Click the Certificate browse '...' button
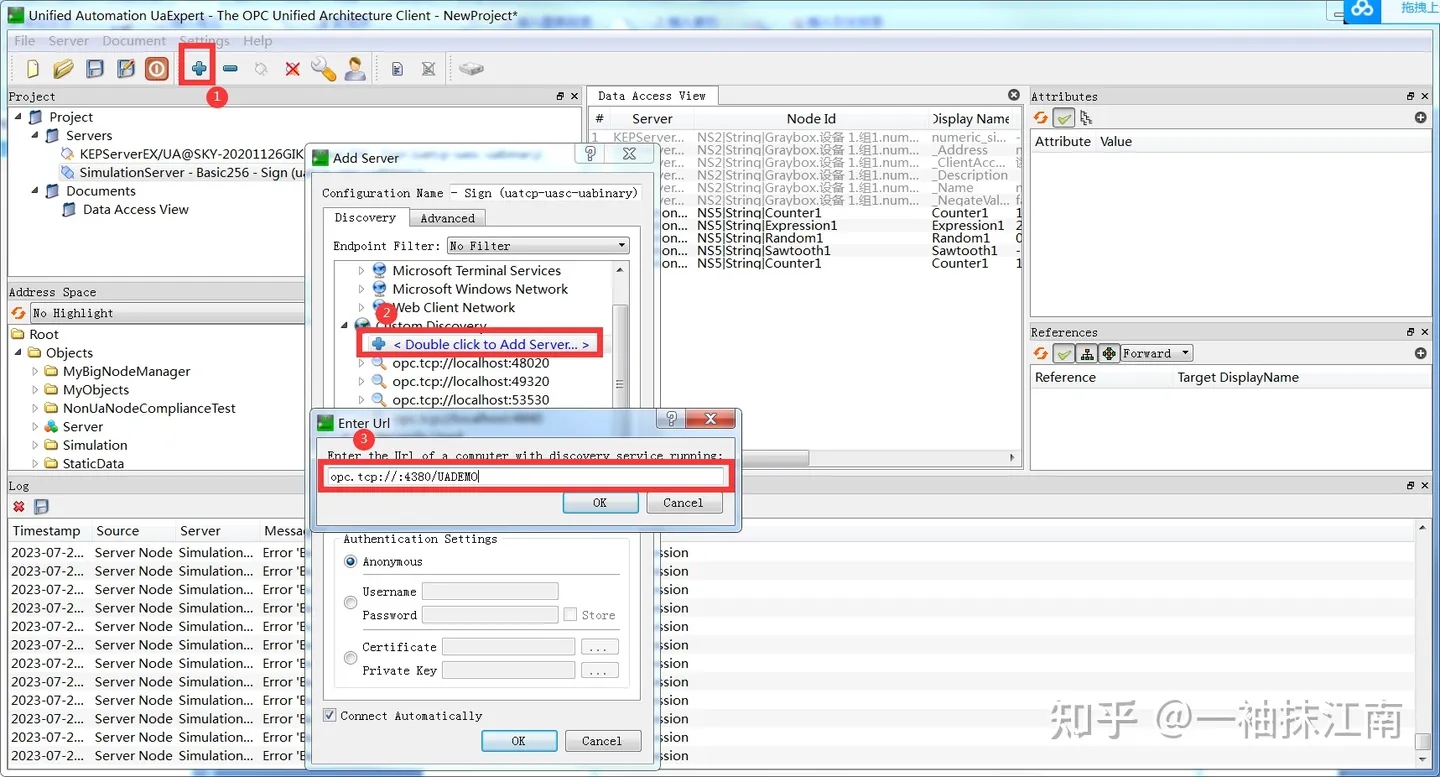Viewport: 1440px width, 777px height. [x=599, y=647]
